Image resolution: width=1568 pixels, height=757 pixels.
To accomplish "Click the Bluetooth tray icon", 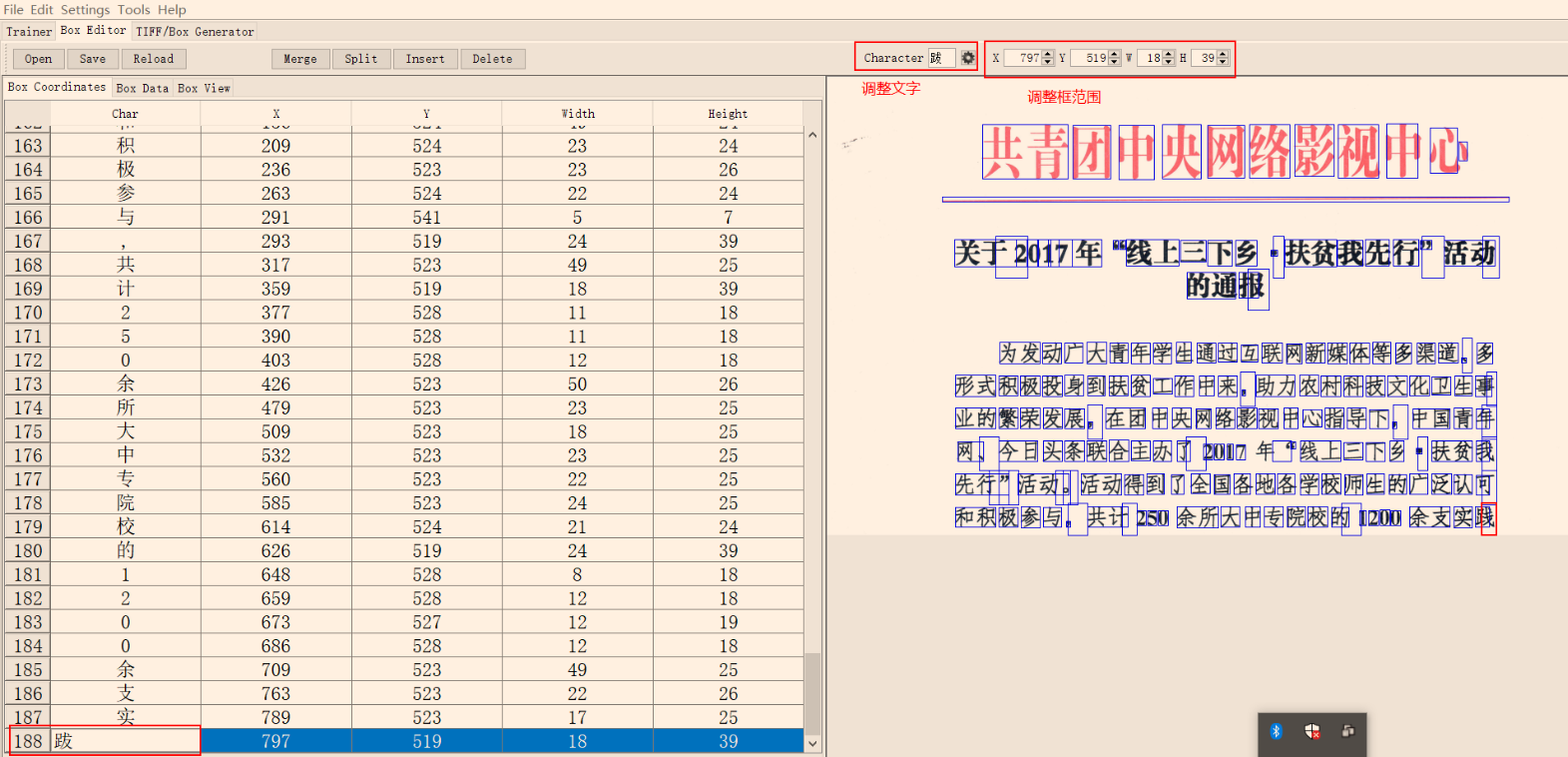I will coord(1276,732).
